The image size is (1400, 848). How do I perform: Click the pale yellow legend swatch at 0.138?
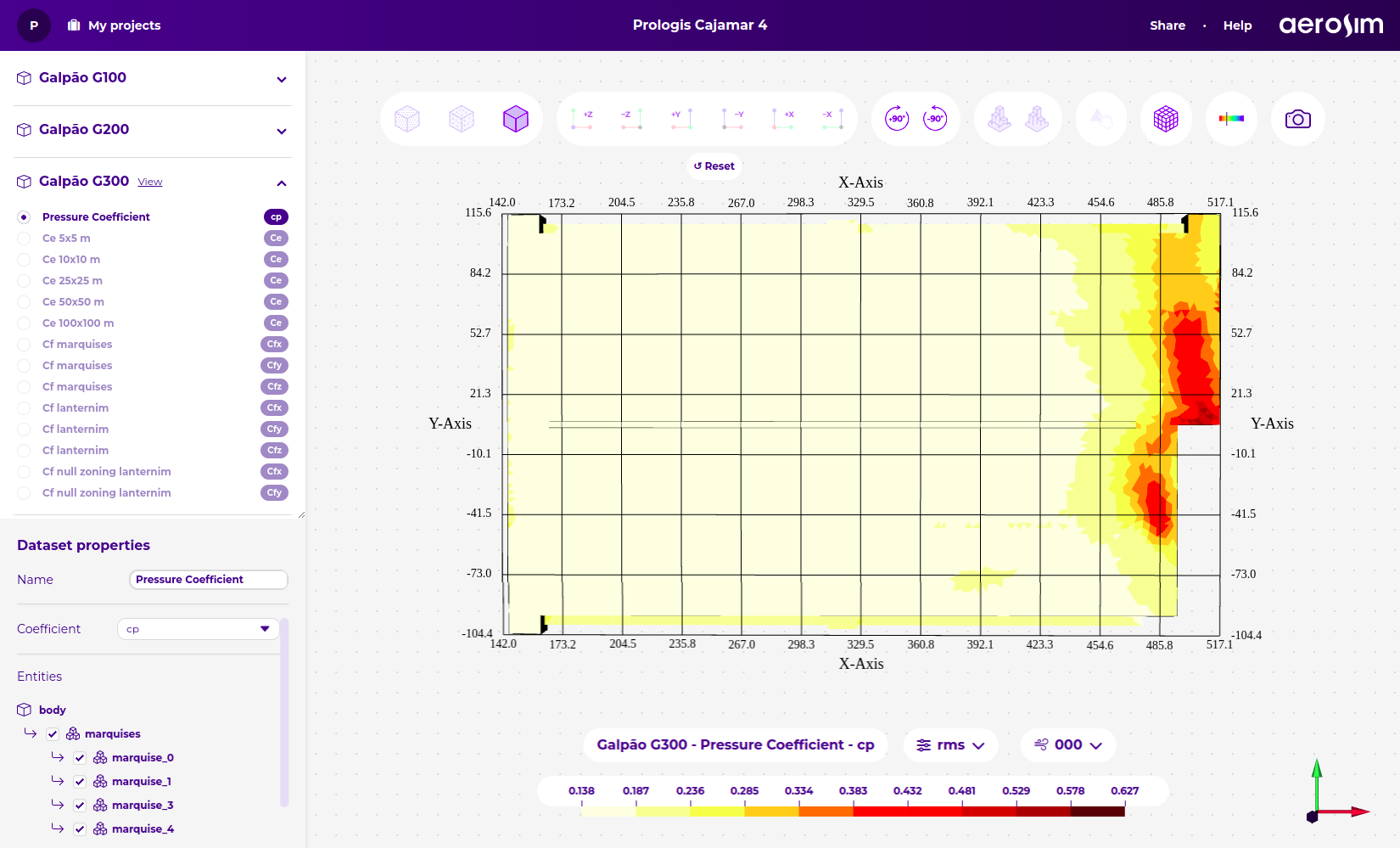(608, 811)
